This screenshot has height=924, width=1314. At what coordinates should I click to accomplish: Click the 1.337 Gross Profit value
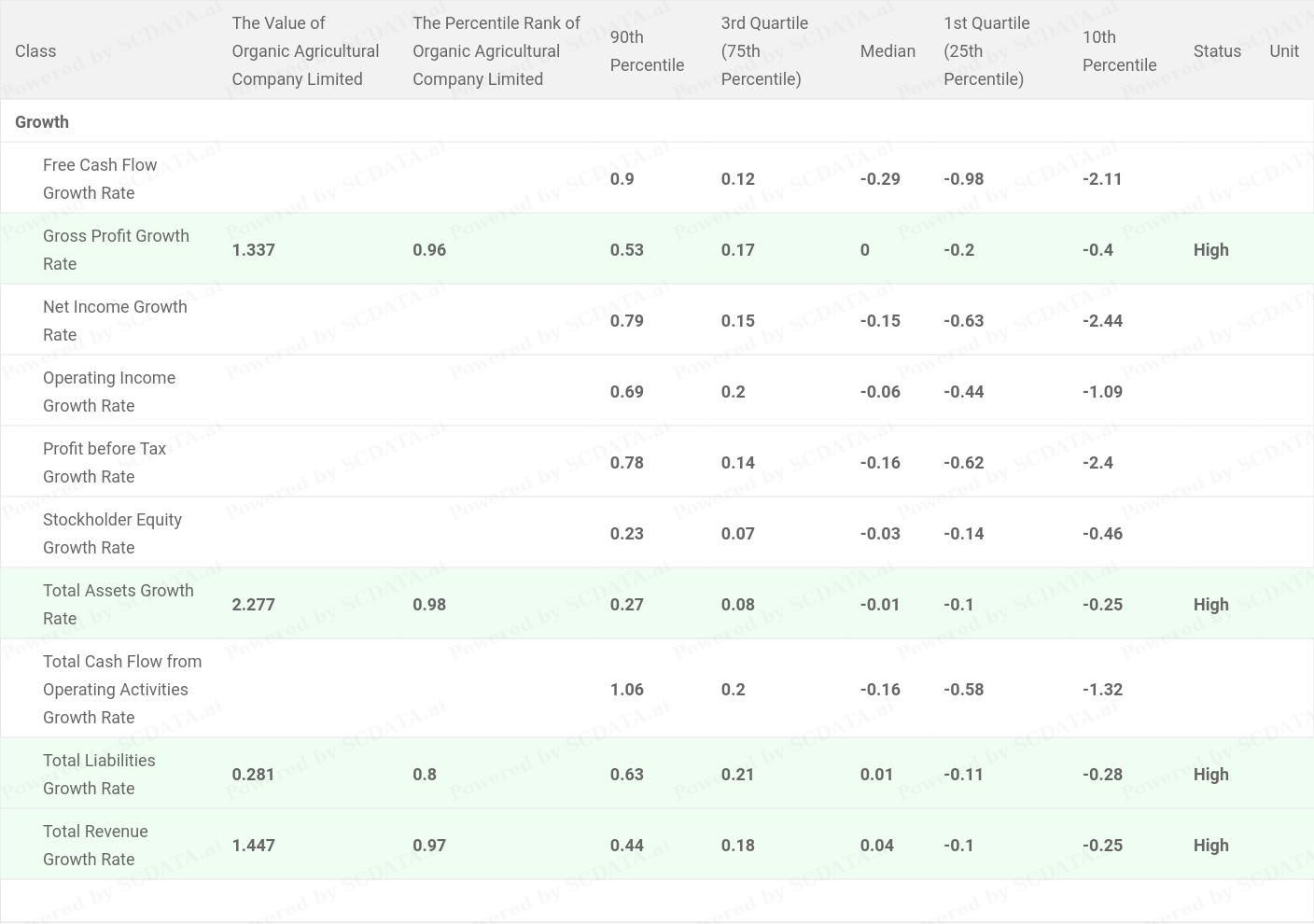click(x=253, y=250)
